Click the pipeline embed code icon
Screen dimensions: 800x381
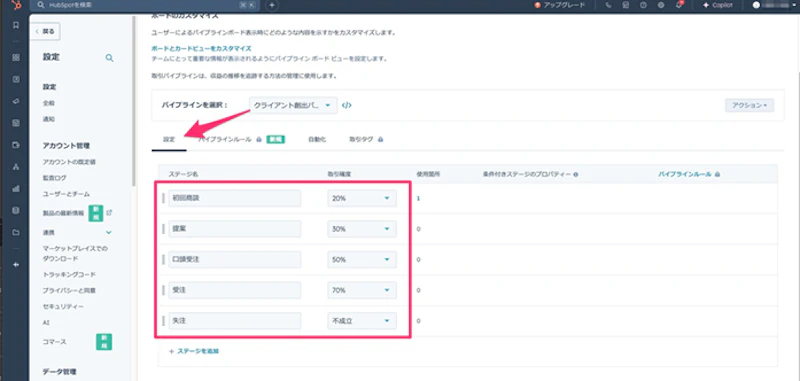coord(346,106)
